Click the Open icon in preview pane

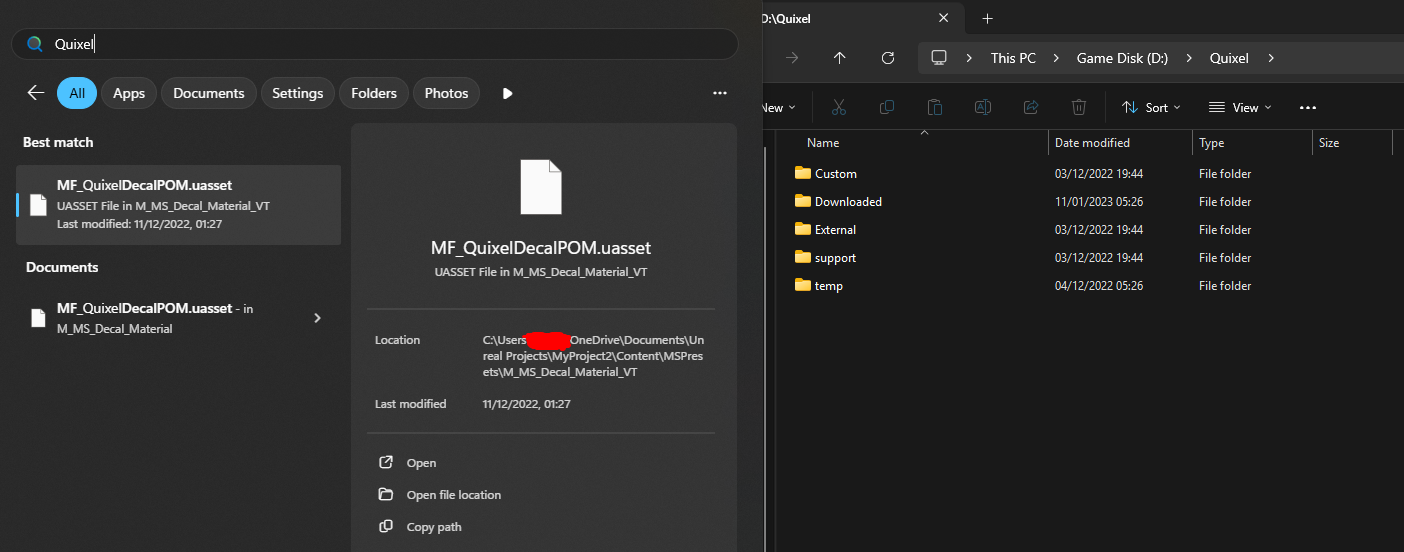[386, 463]
